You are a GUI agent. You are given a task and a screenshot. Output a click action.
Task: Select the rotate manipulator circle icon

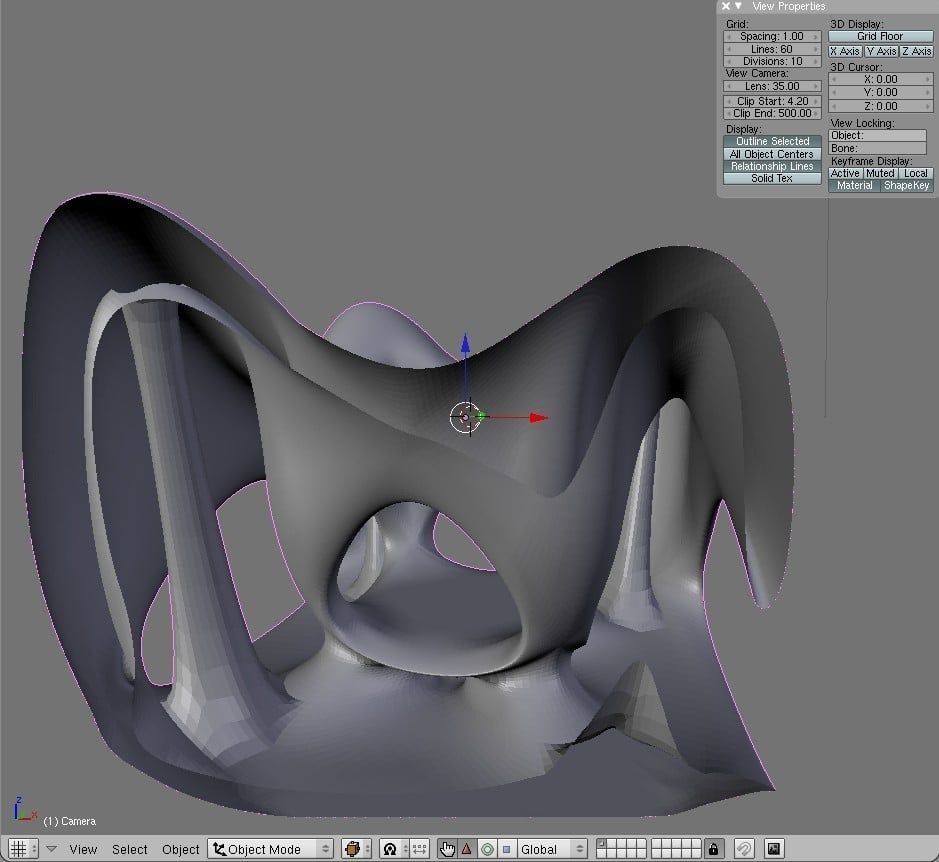(487, 849)
